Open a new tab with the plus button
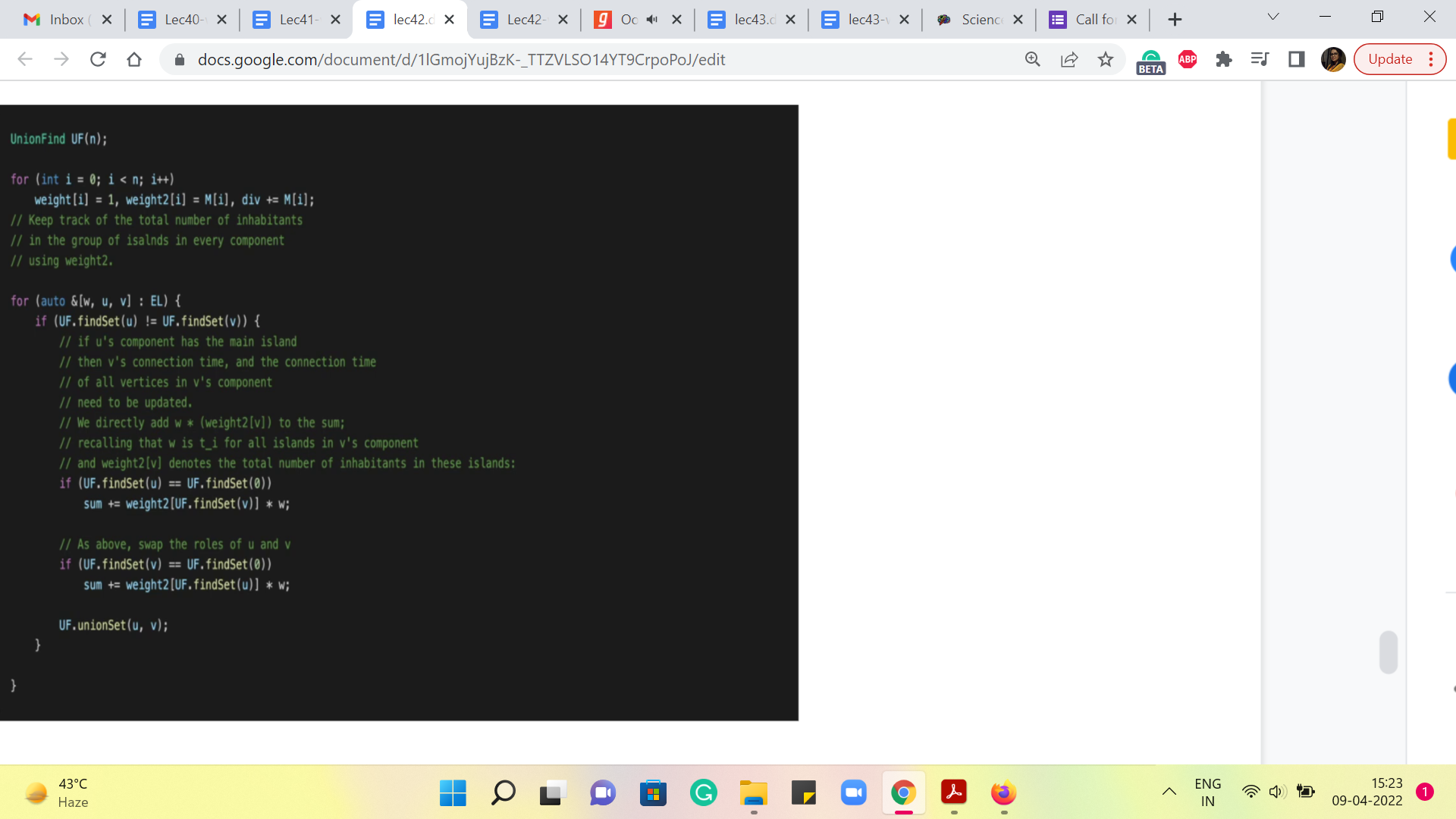This screenshot has height=819, width=1456. coord(1175,20)
